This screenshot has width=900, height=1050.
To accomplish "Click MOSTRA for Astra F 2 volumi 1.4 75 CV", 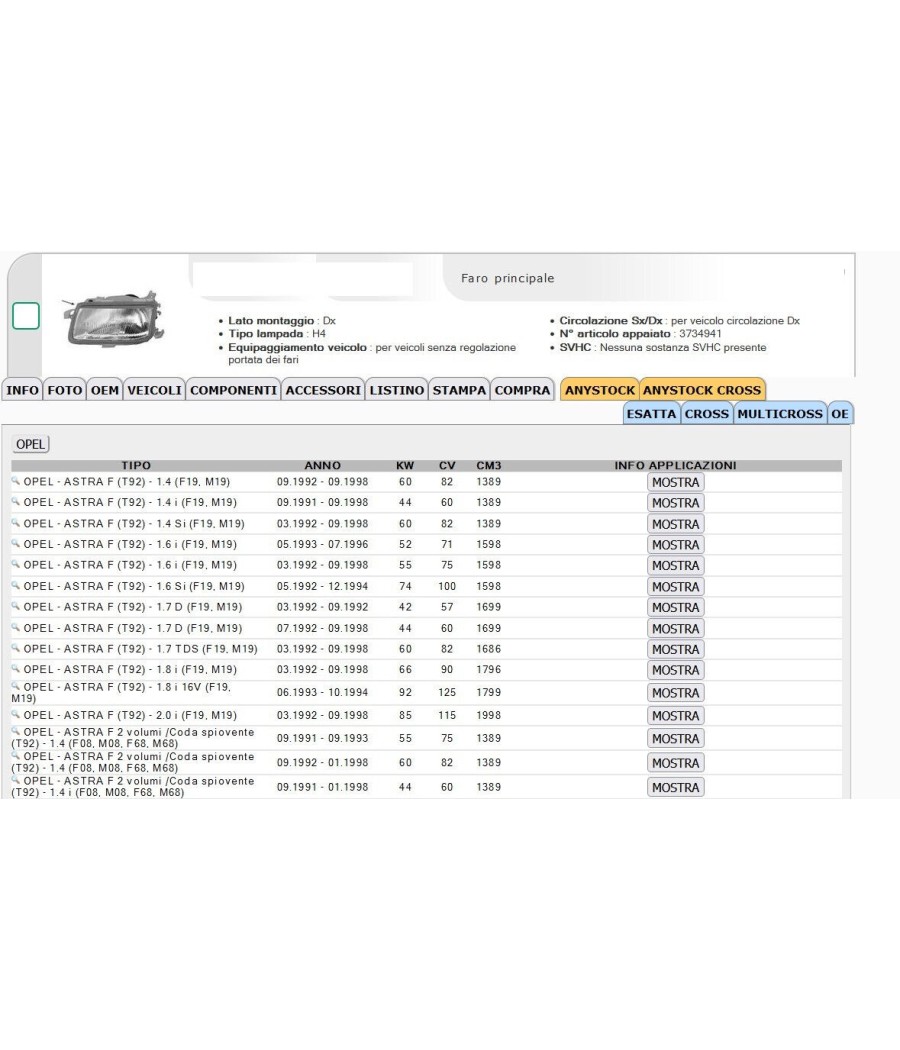I will (676, 739).
